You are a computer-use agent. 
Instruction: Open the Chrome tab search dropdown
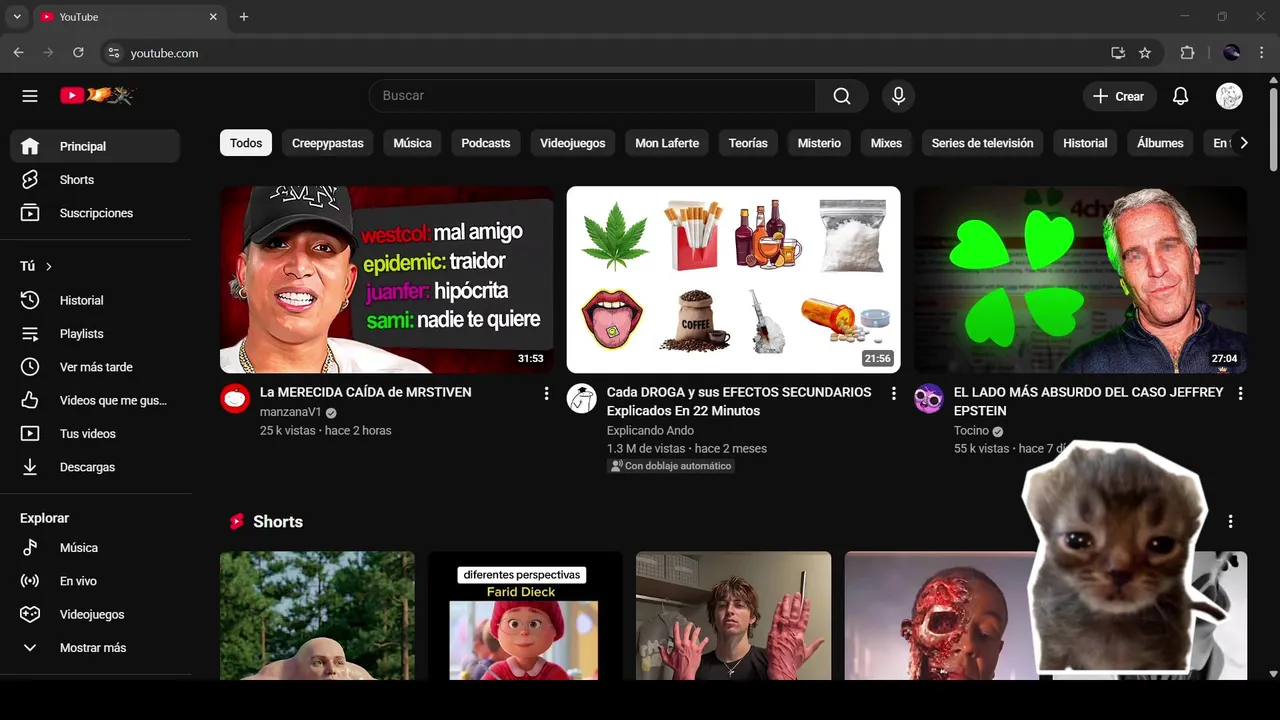(17, 17)
